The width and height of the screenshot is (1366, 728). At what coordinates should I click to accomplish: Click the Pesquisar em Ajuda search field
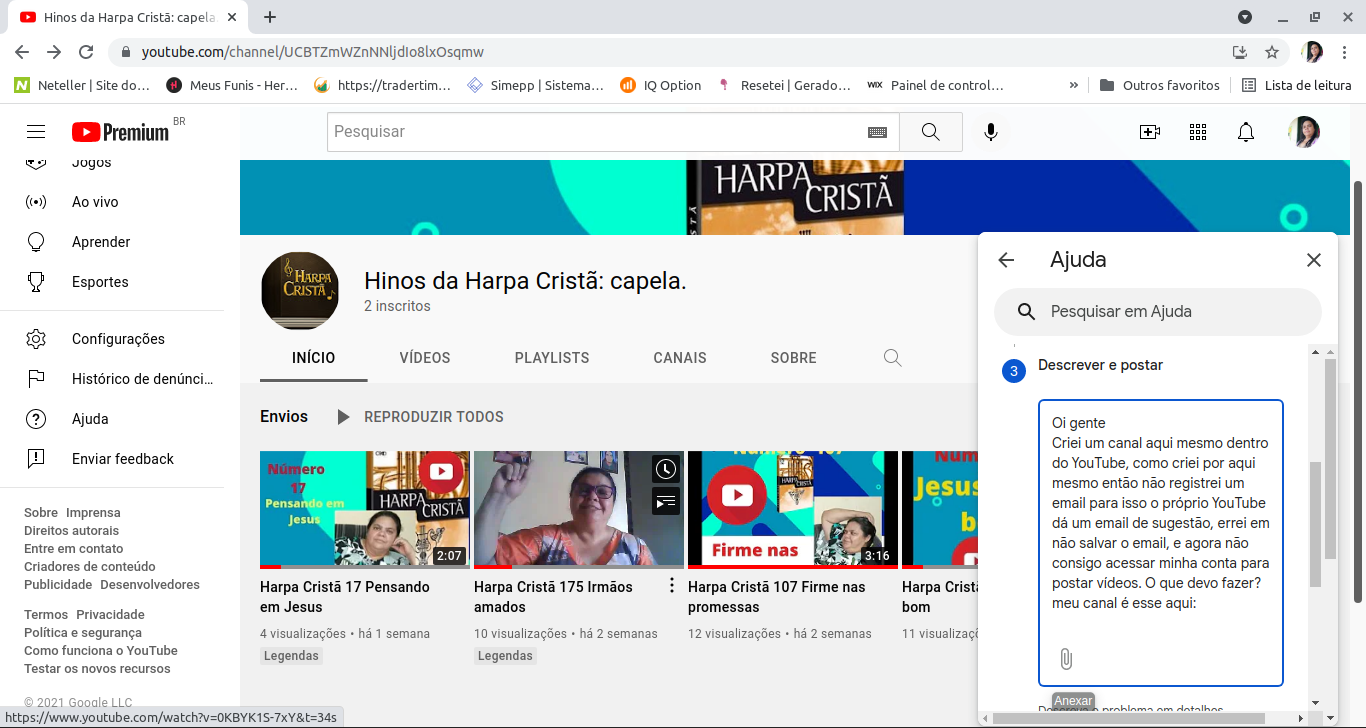pos(1158,312)
